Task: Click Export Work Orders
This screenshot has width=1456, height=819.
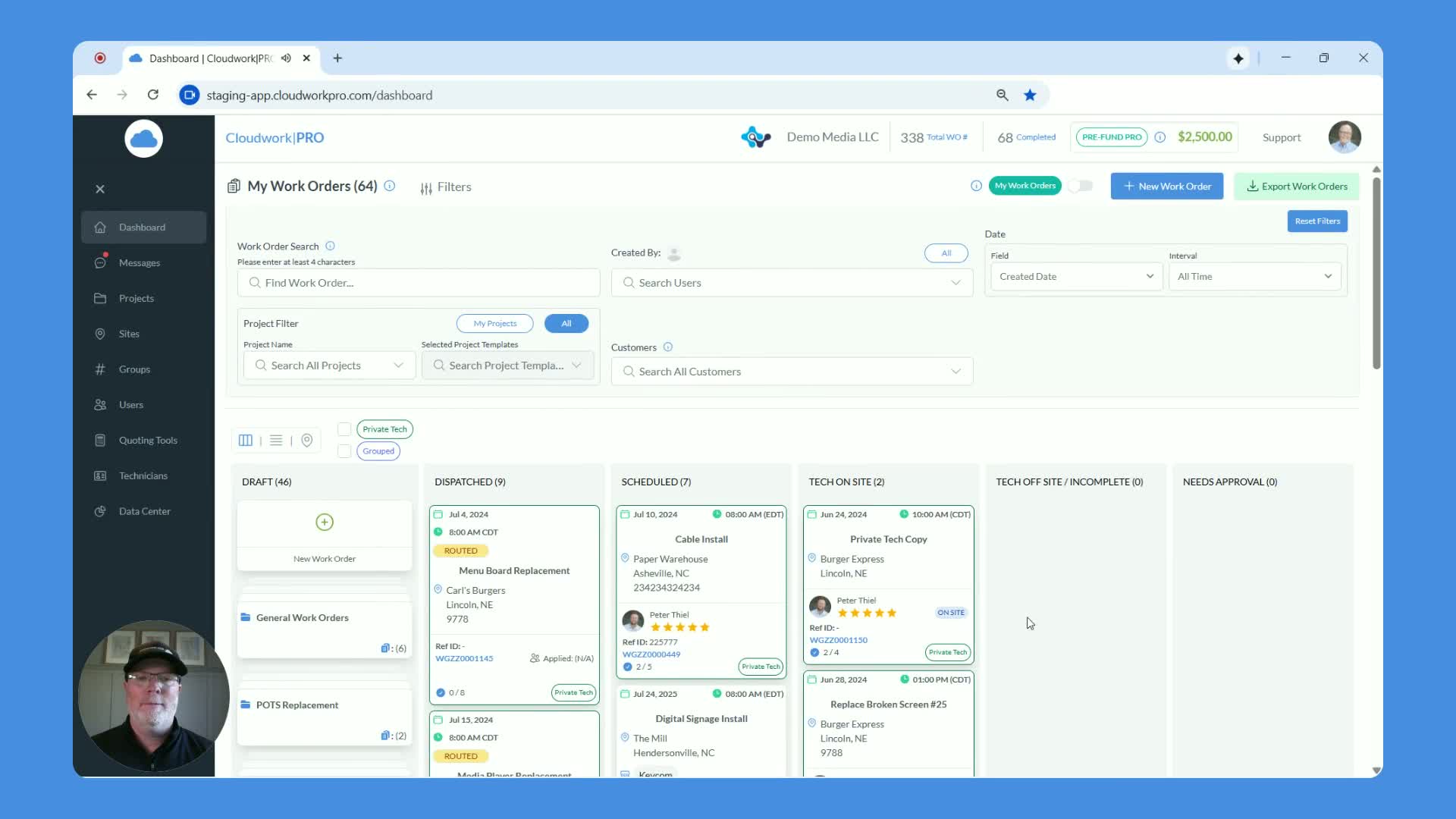Action: pos(1297,187)
